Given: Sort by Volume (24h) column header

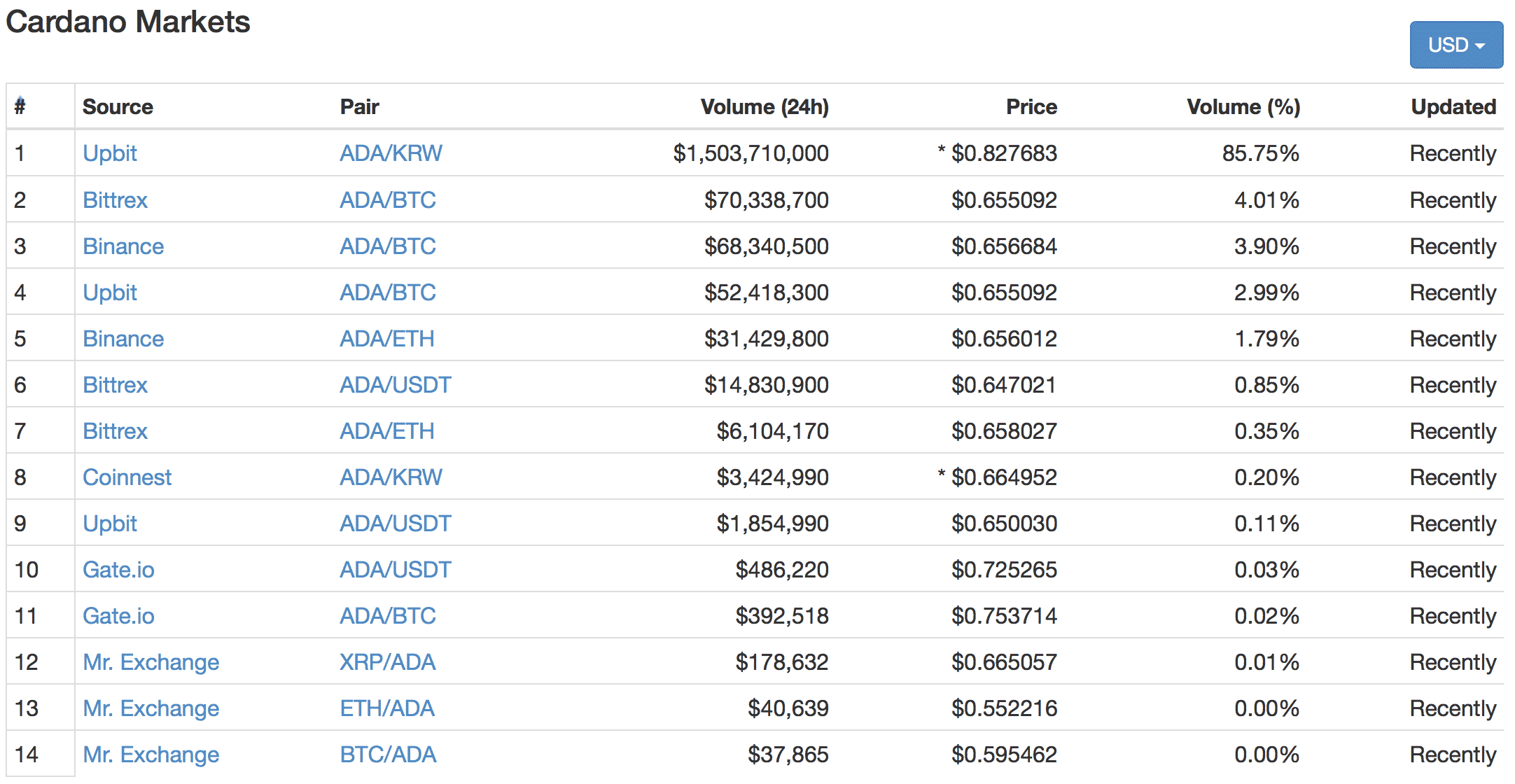Looking at the screenshot, I should pyautogui.click(x=765, y=106).
